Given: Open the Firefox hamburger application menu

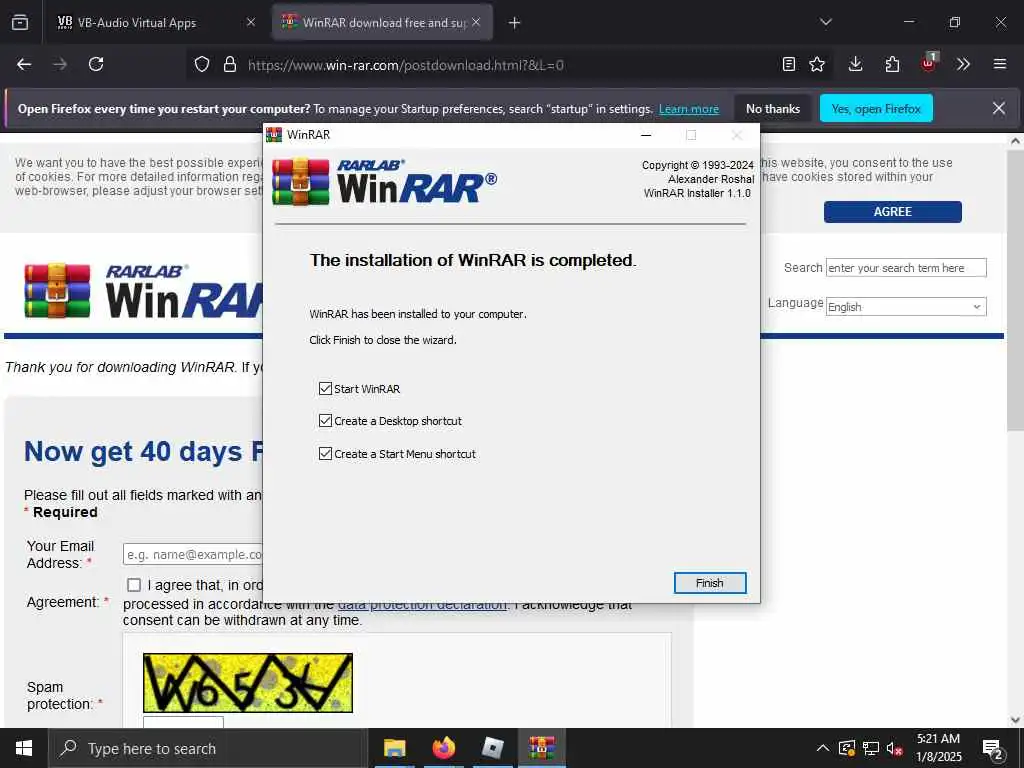Looking at the screenshot, I should 1000,64.
